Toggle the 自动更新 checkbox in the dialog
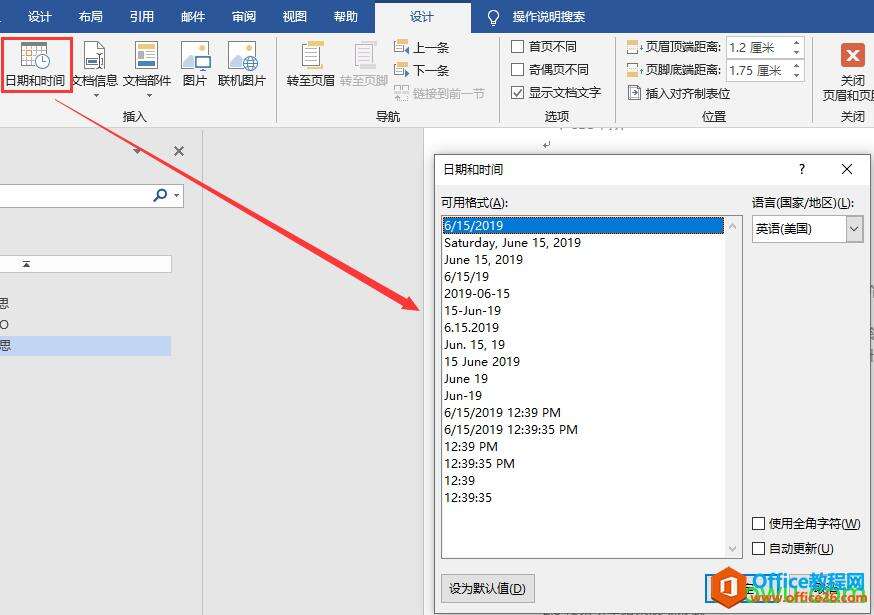The image size is (874, 615). (x=758, y=548)
